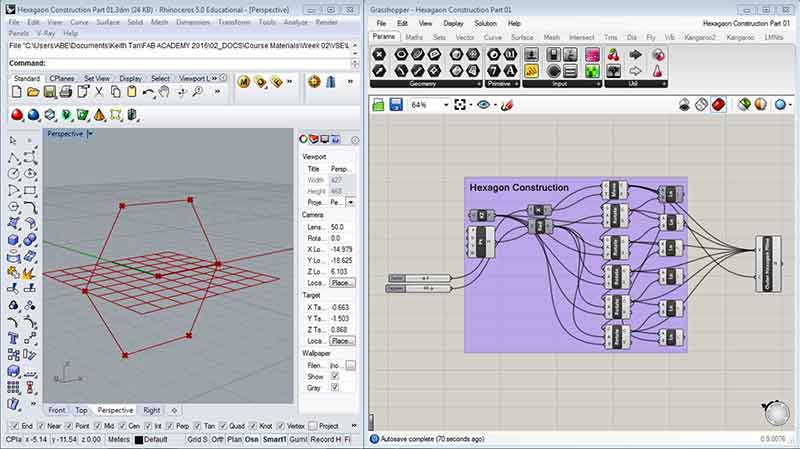Toggle the Point osnap checkbox
800x449 pixels.
click(69, 426)
